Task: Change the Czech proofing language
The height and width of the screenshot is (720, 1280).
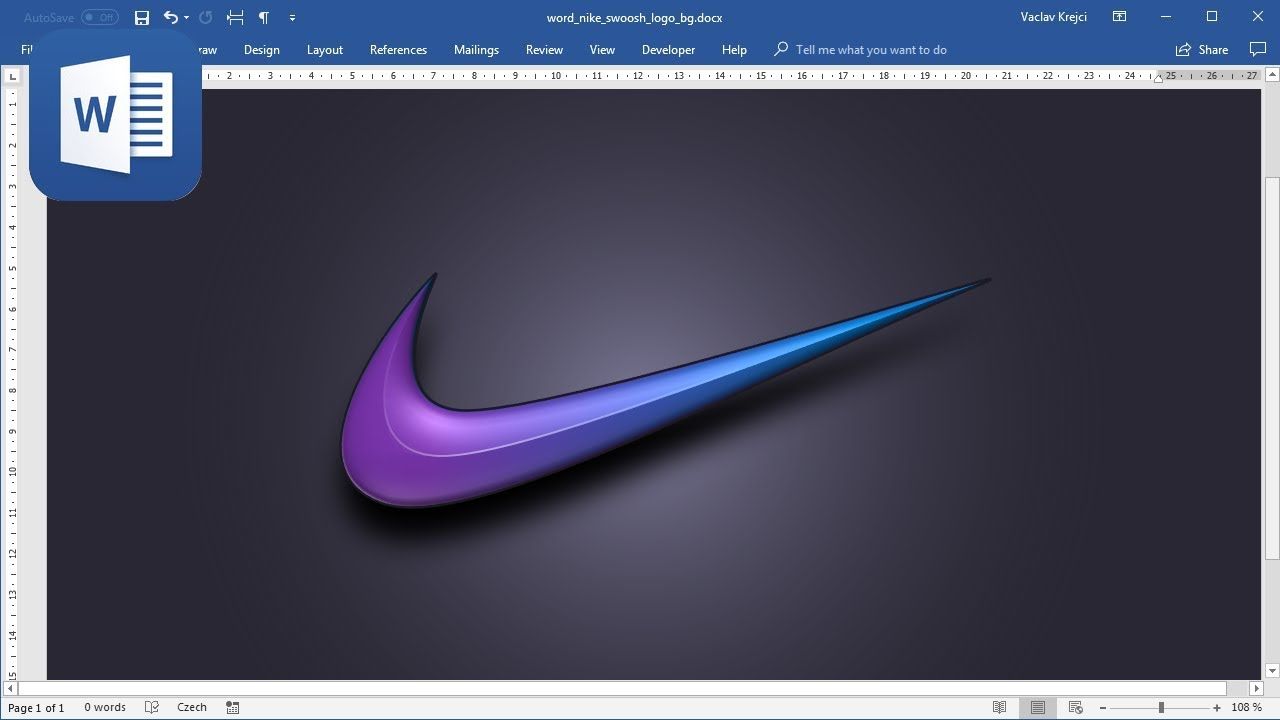Action: 192,707
